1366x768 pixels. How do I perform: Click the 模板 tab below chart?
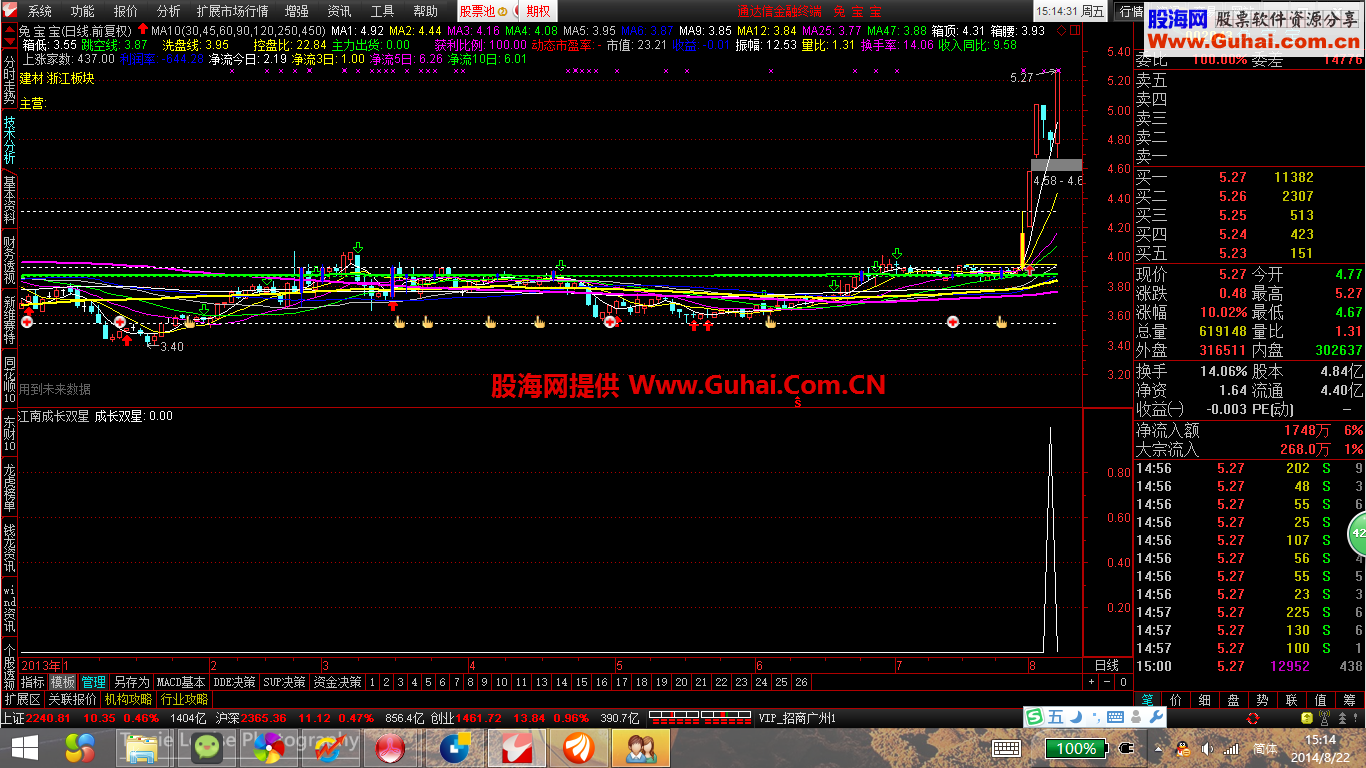63,682
